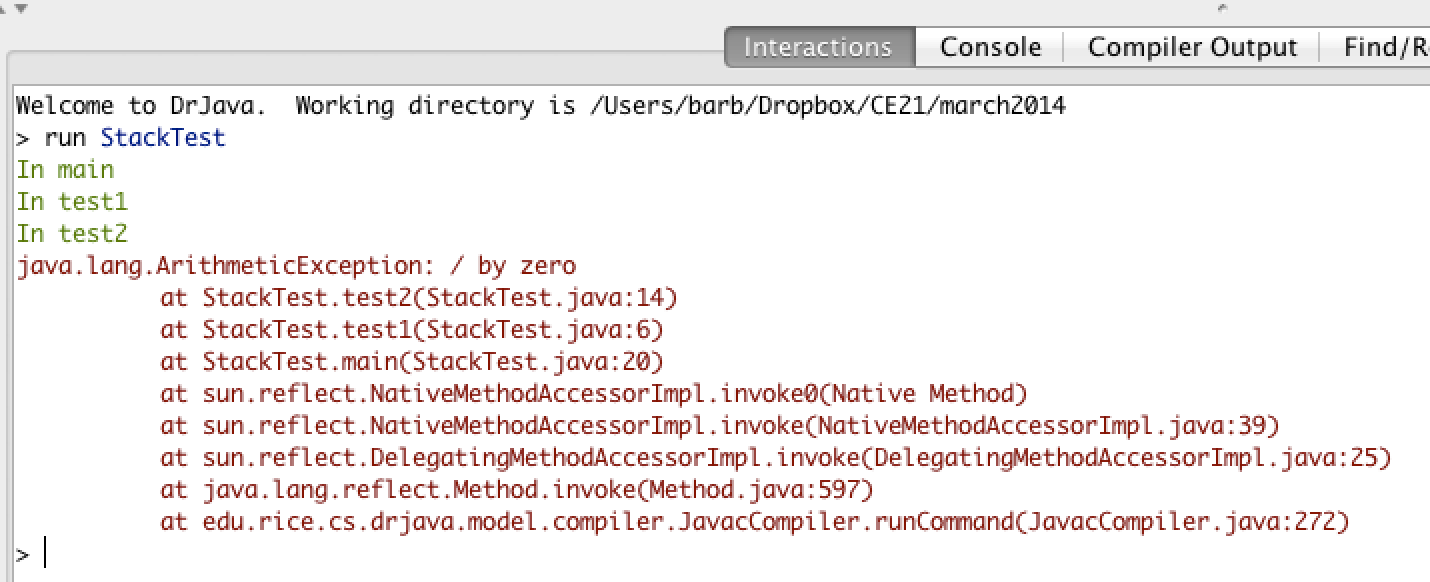Click the 'In test1' output line
The width and height of the screenshot is (1430, 582).
click(72, 202)
